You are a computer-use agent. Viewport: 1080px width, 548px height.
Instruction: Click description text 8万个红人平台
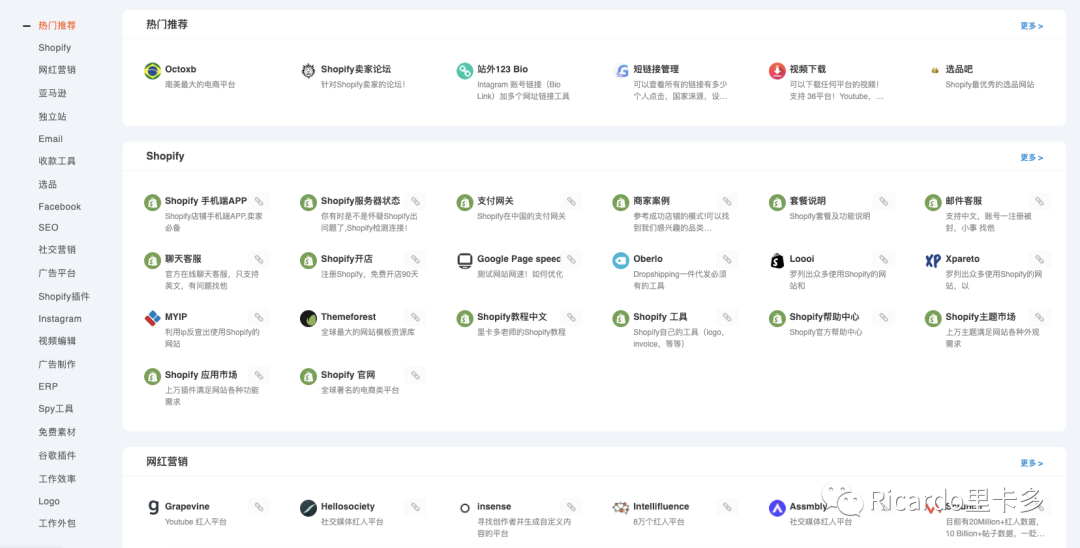point(659,522)
